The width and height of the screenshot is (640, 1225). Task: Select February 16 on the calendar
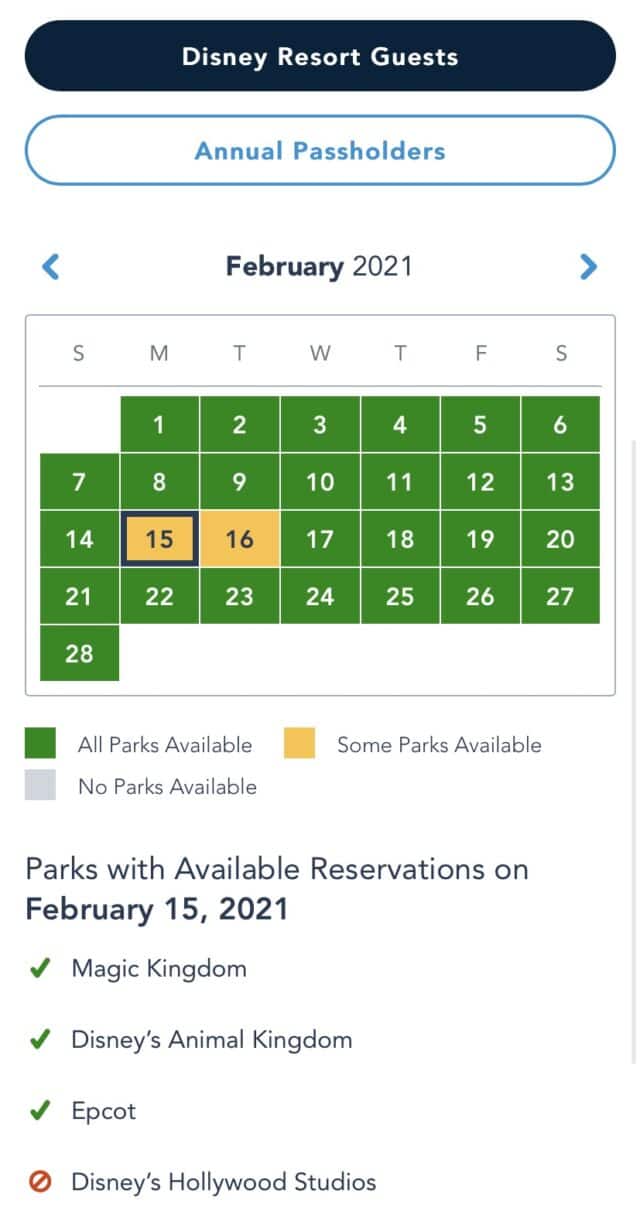click(240, 539)
